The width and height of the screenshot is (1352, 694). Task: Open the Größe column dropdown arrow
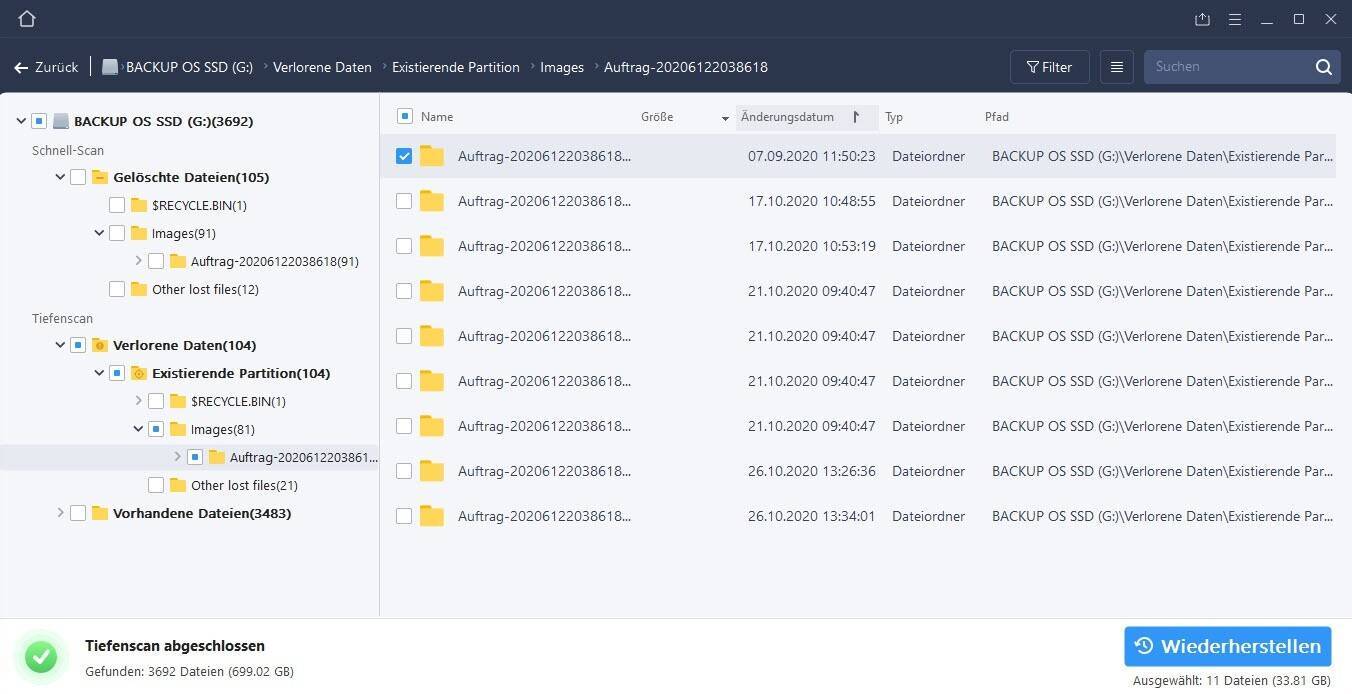[x=725, y=118]
